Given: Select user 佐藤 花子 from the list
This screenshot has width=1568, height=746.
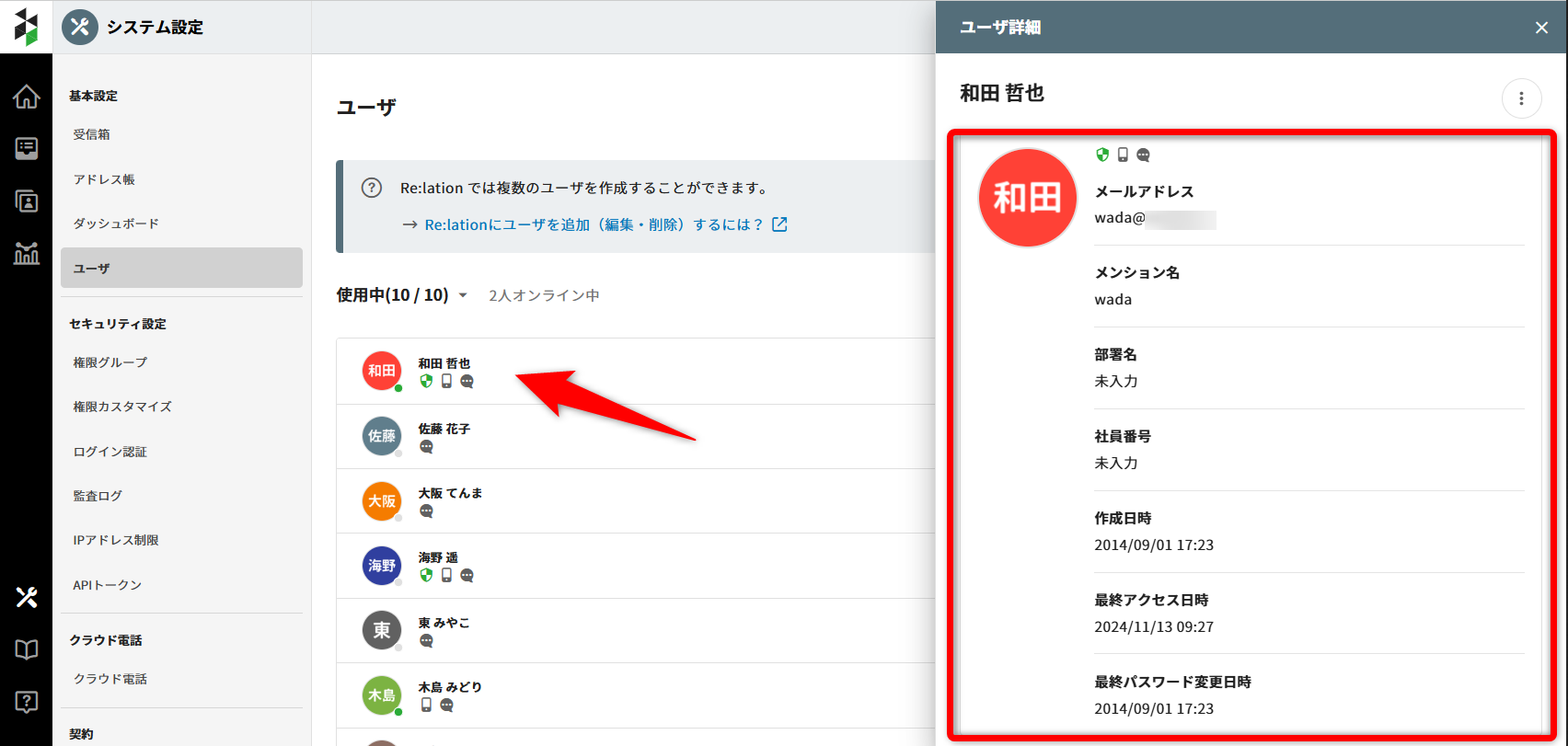Looking at the screenshot, I should tap(444, 430).
